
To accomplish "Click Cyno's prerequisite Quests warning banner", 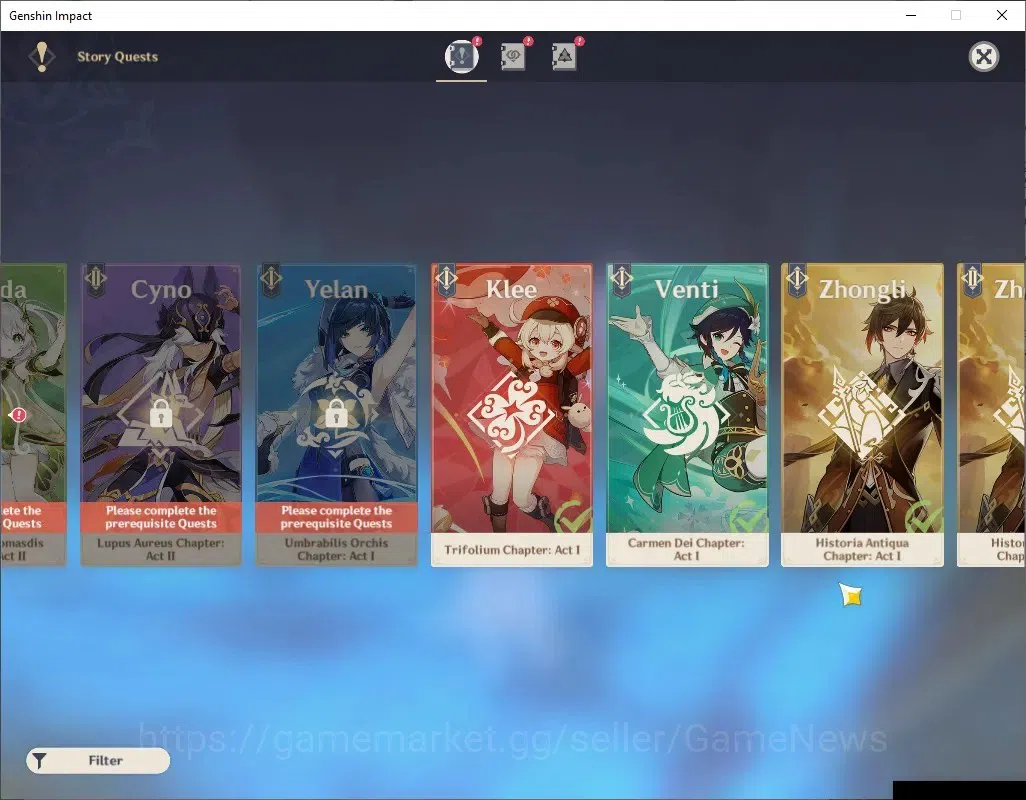I will [x=161, y=517].
